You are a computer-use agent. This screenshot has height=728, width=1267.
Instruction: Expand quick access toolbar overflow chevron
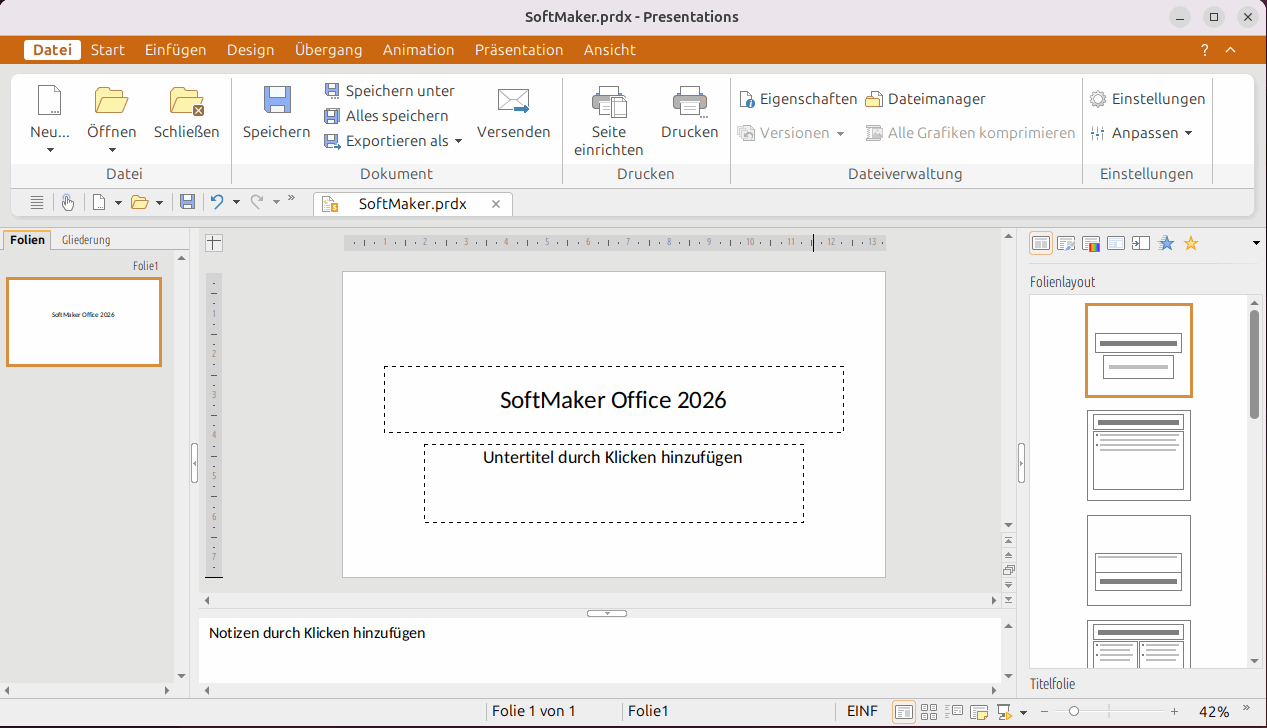click(291, 198)
